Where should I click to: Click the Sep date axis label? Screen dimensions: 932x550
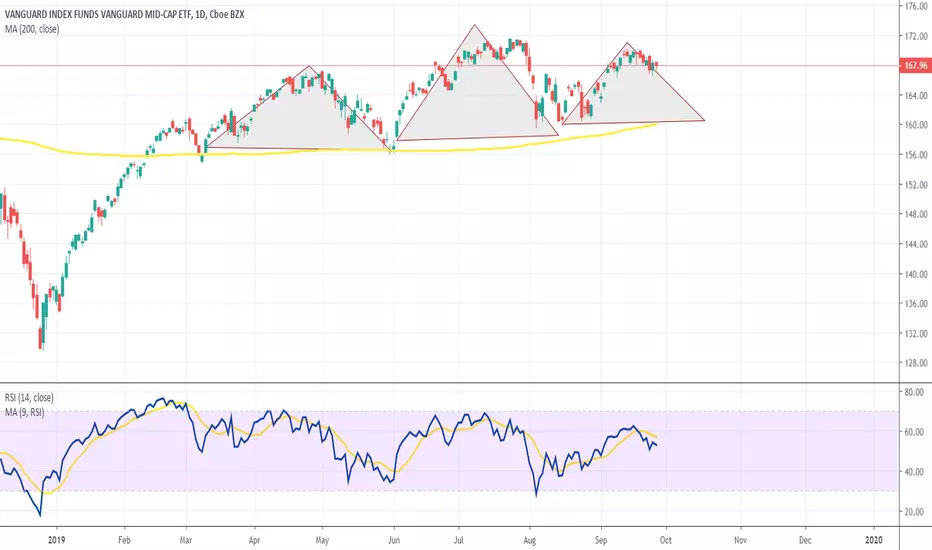601,540
